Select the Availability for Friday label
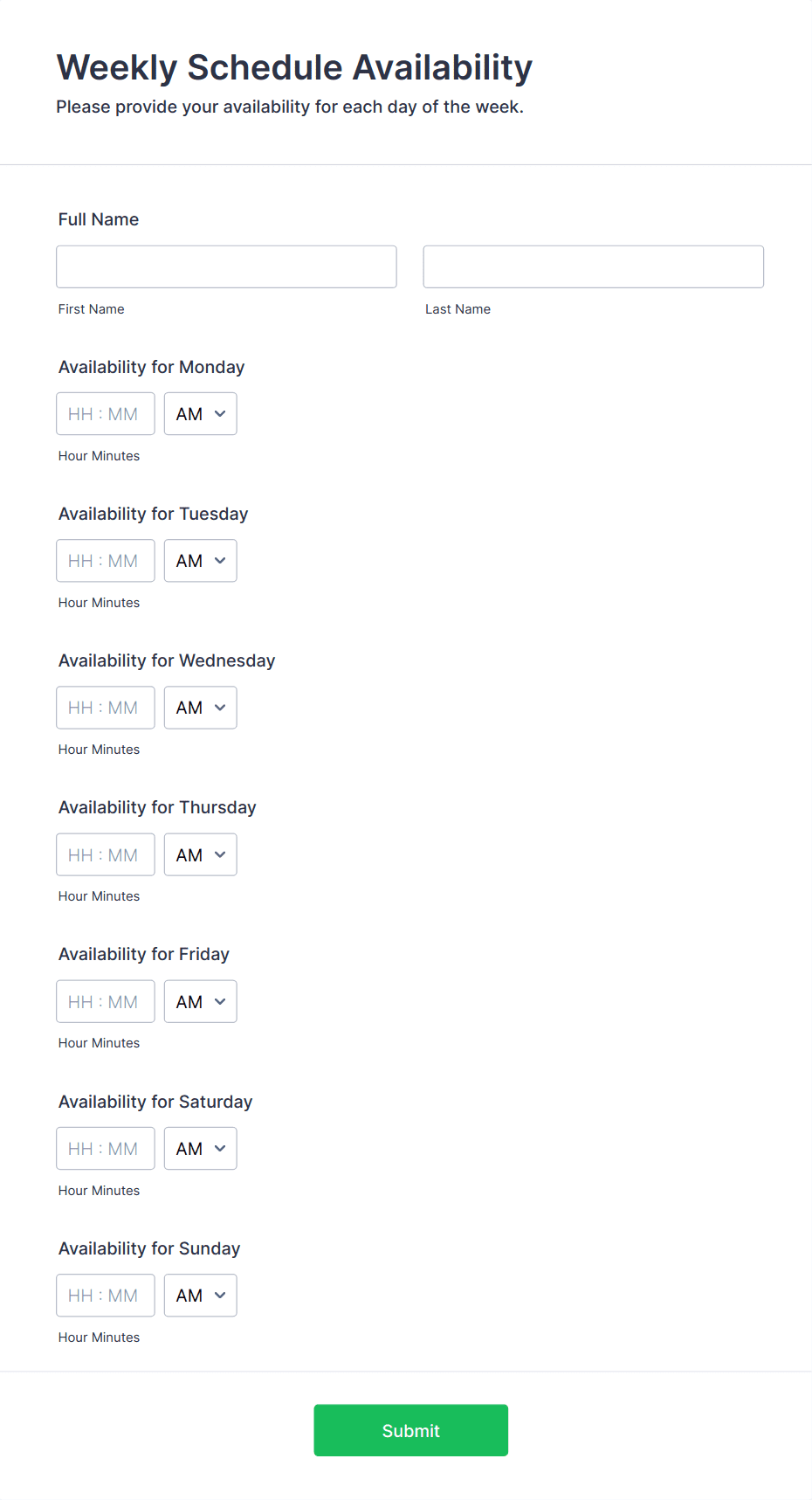 (x=143, y=954)
